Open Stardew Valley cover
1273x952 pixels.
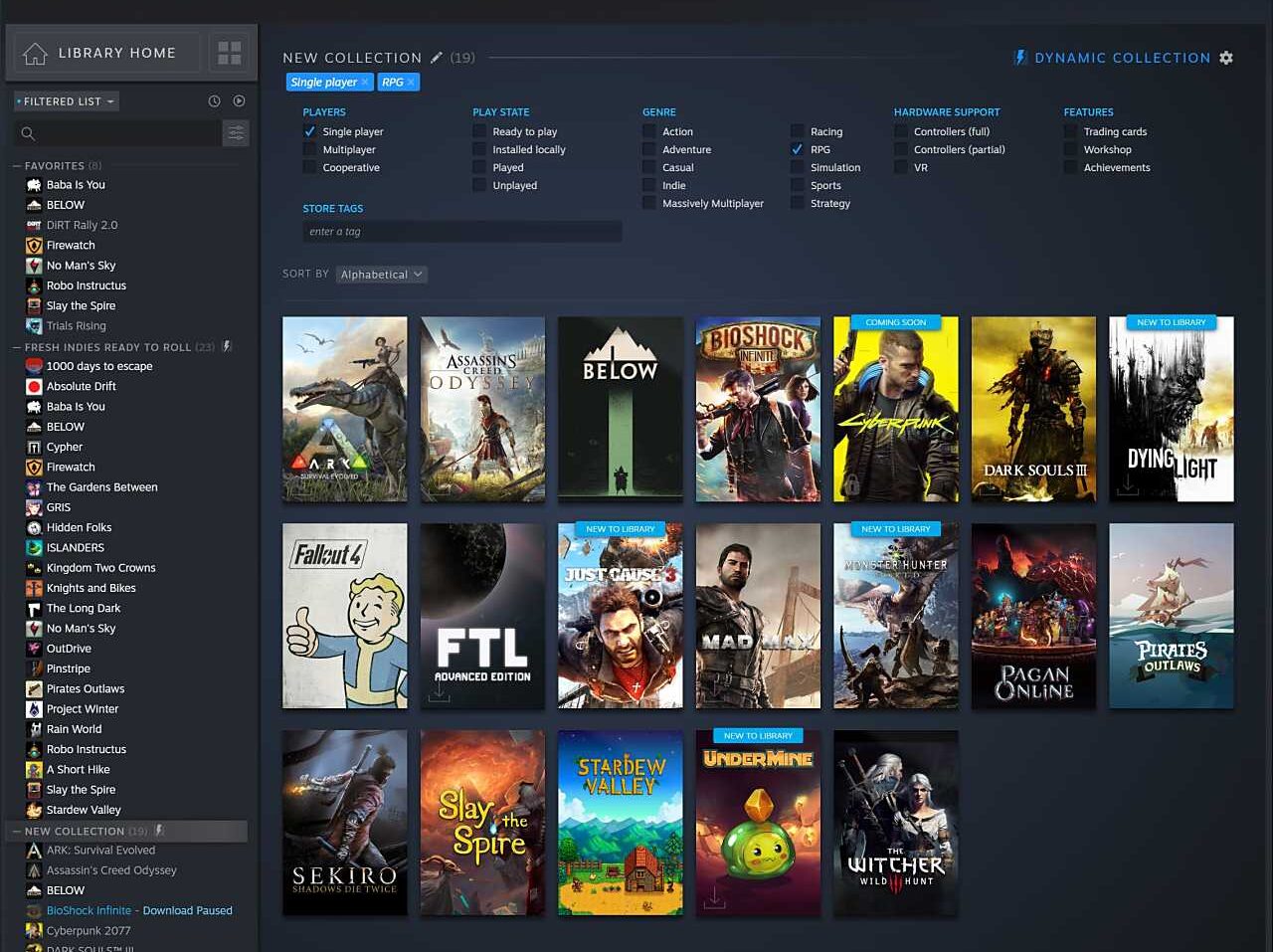(621, 823)
